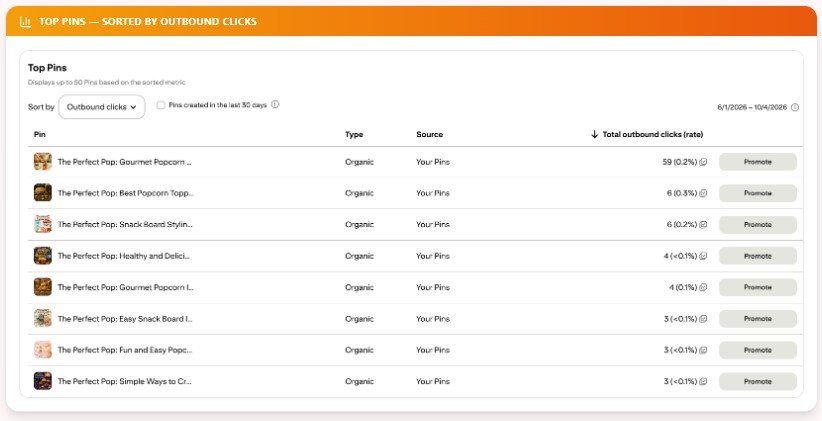Open thumbnail of Healthy and Delici... pin
This screenshot has width=822, height=421.
(43, 256)
